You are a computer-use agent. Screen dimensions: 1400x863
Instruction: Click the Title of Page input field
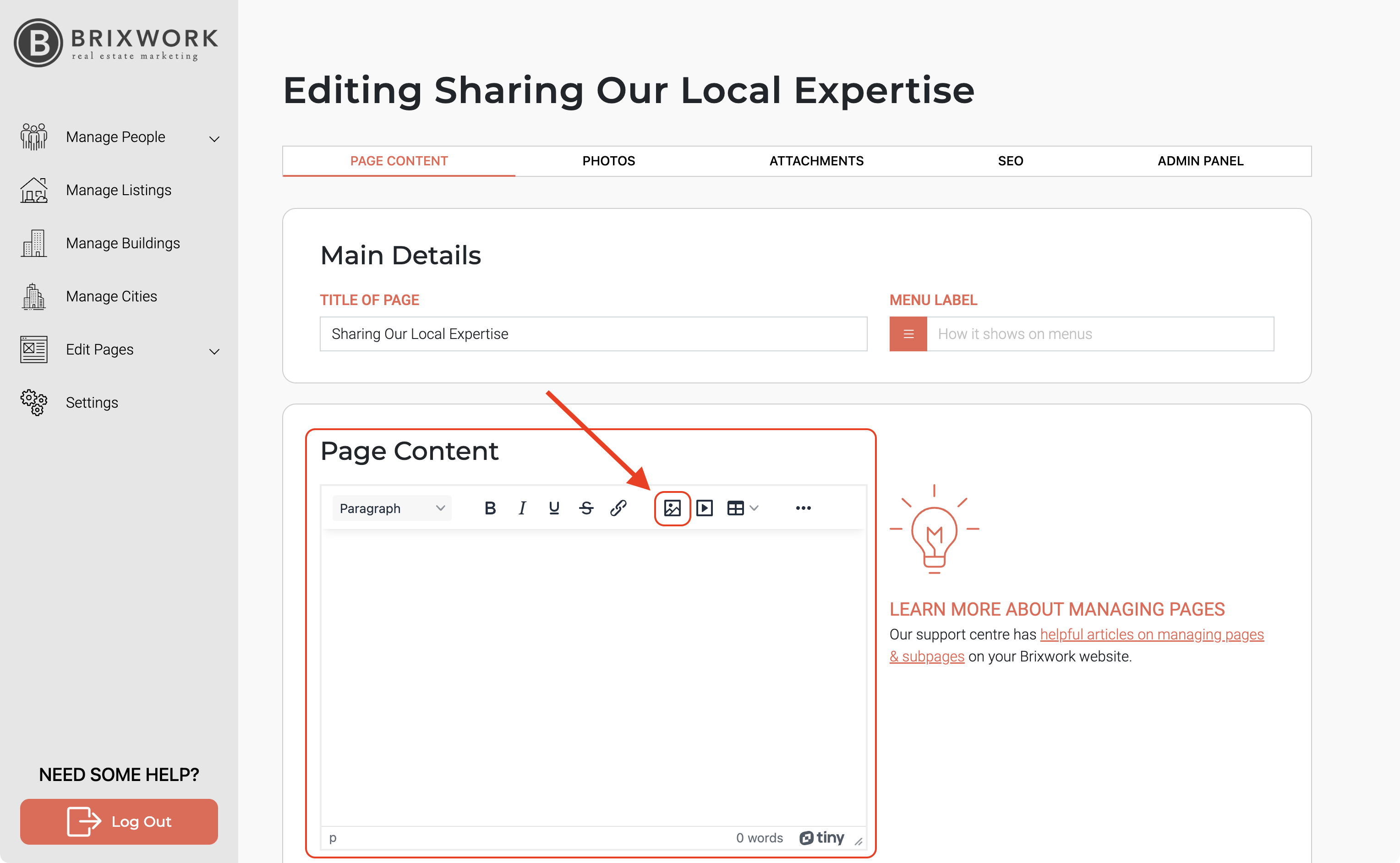pyautogui.click(x=593, y=334)
